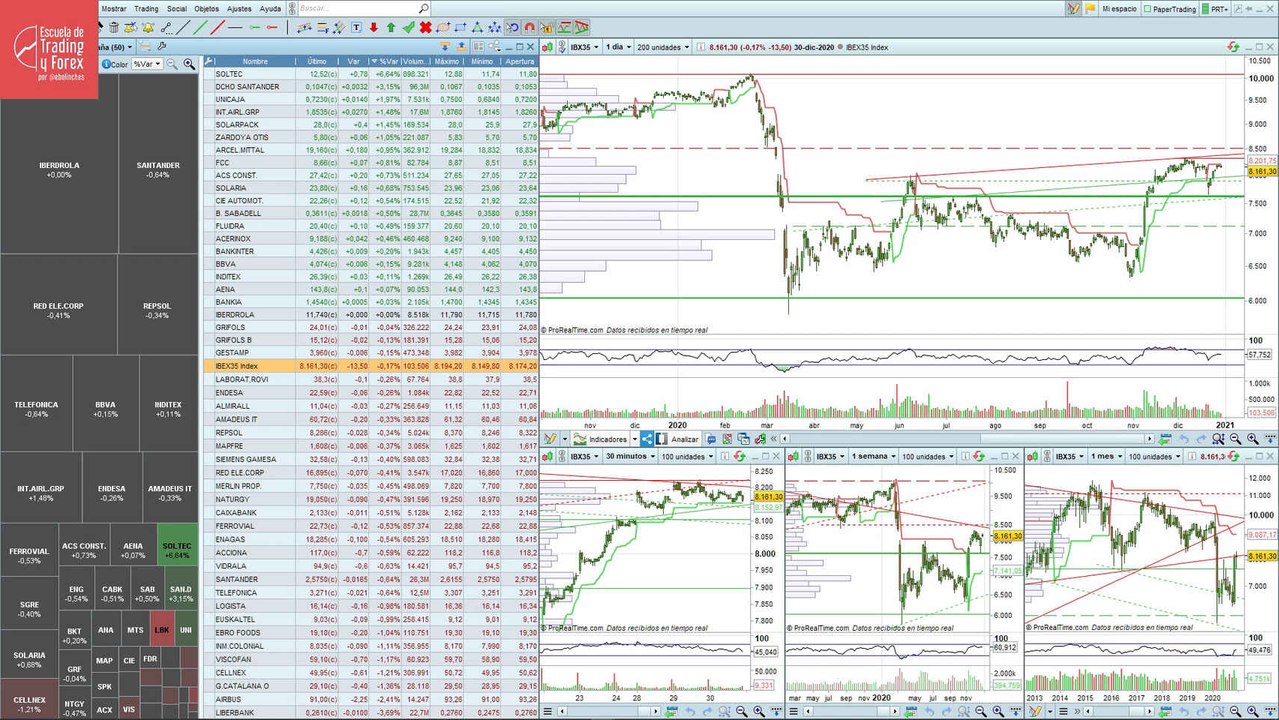Open the 100 unidades dropdown in weekly chart
Viewport: 1279px width, 720px height.
927,456
